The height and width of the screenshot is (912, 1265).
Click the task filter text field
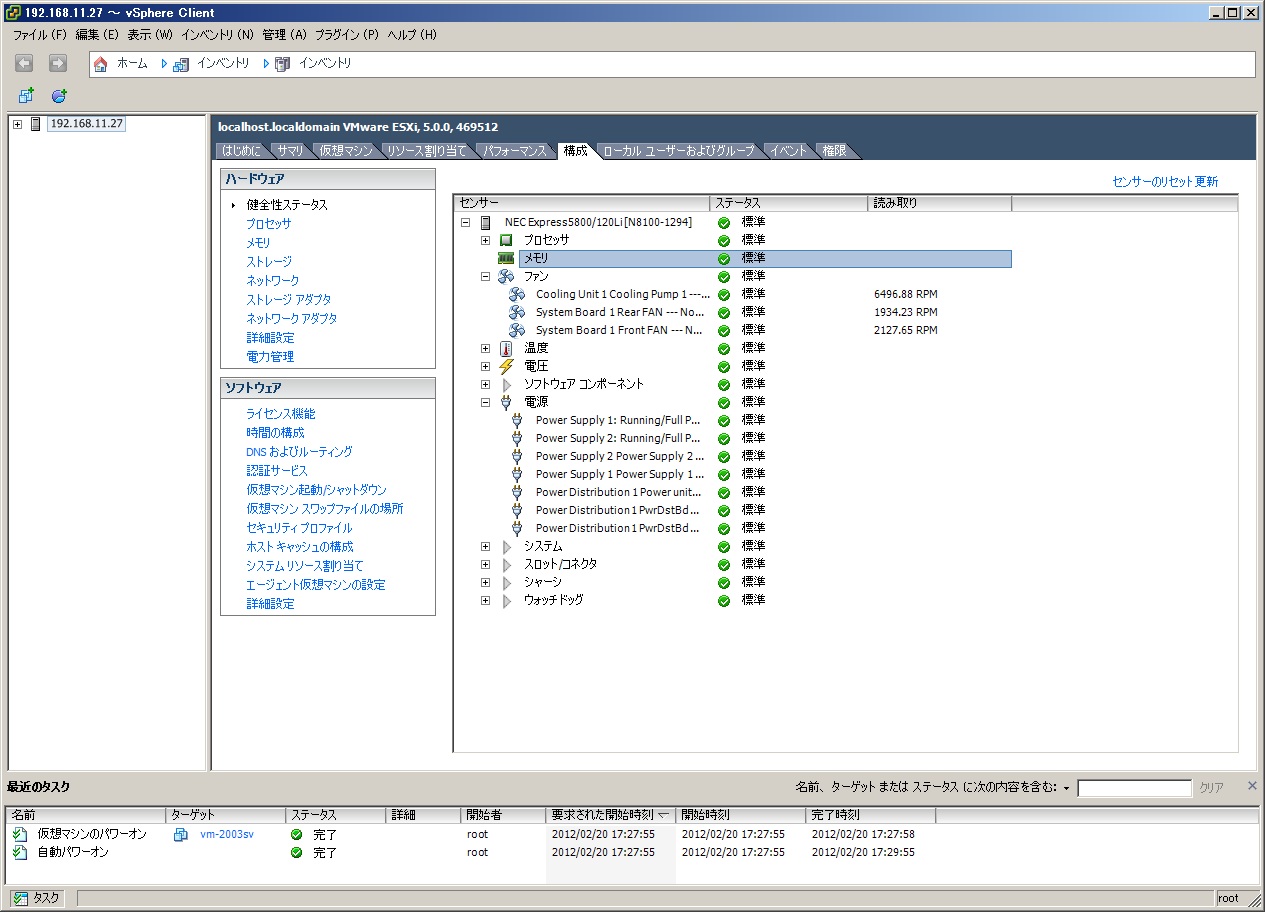point(1134,788)
